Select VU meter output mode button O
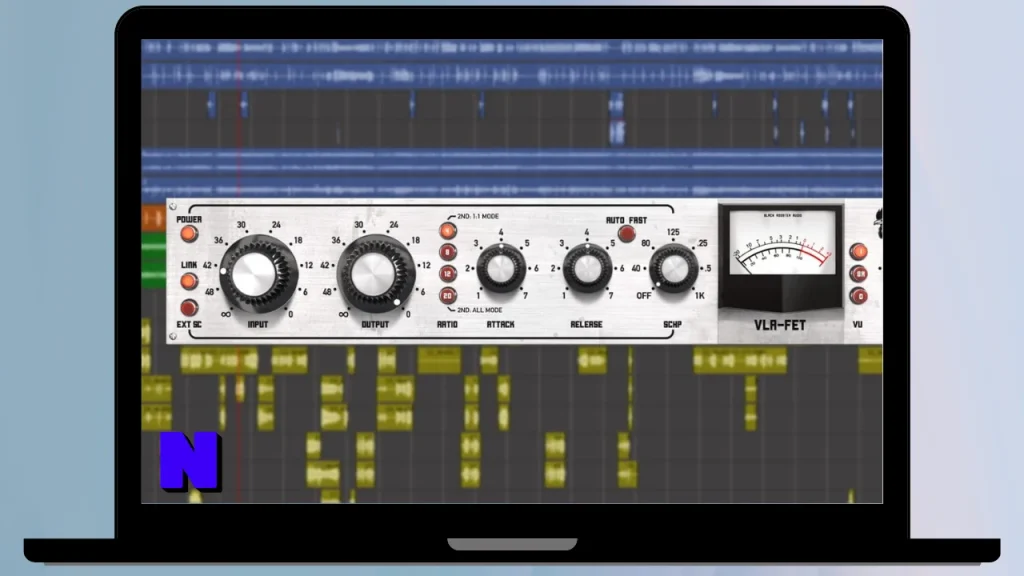The image size is (1024, 576). [x=858, y=296]
